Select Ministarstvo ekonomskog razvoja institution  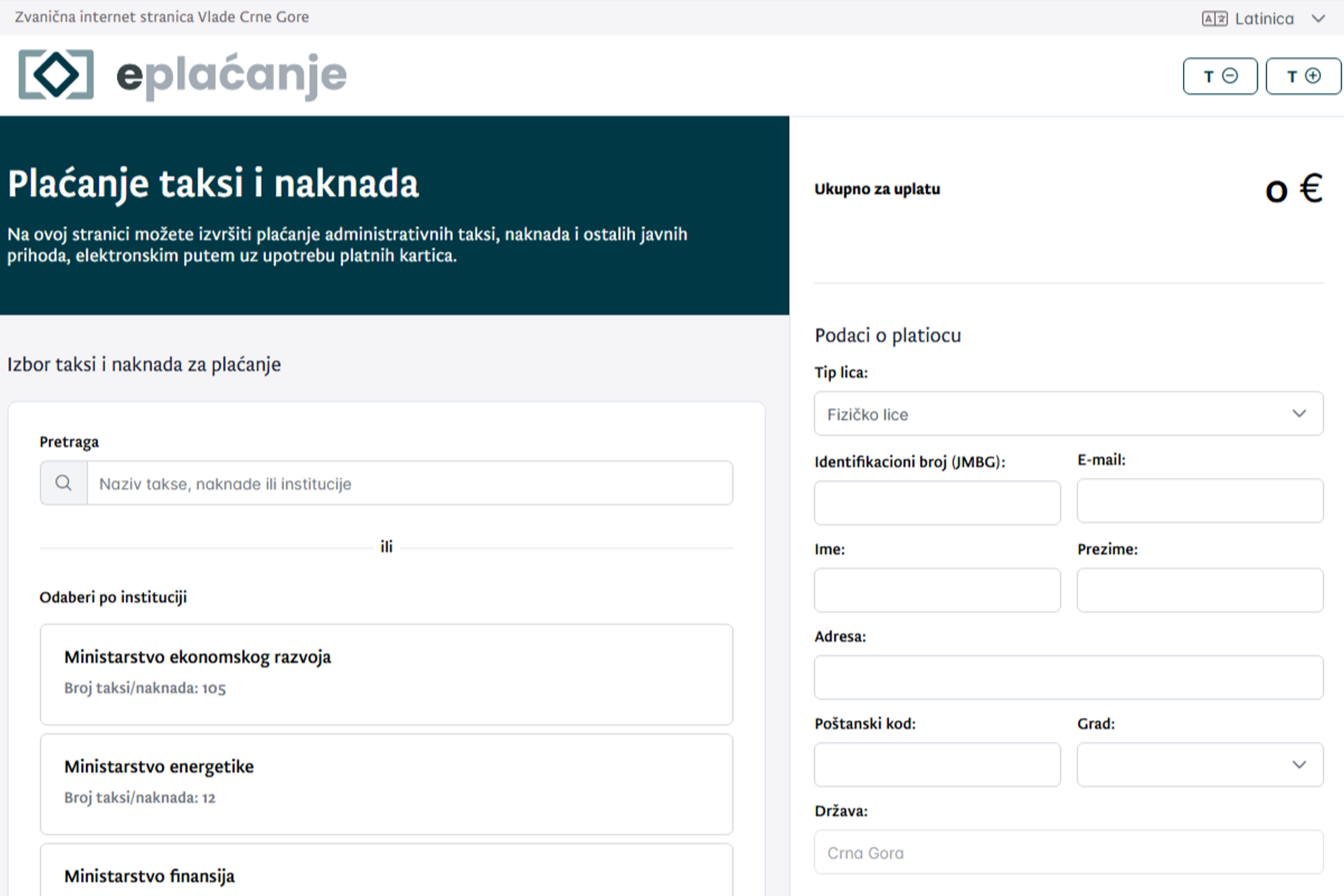click(x=385, y=673)
